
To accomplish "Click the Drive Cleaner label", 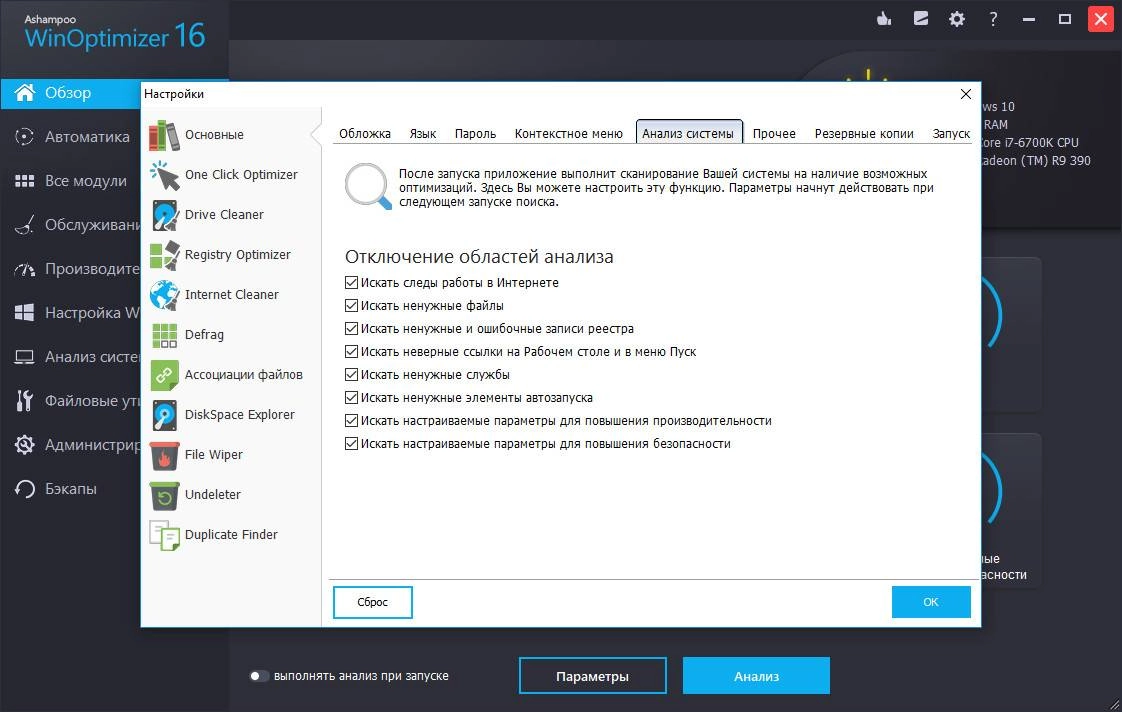I will tap(224, 215).
